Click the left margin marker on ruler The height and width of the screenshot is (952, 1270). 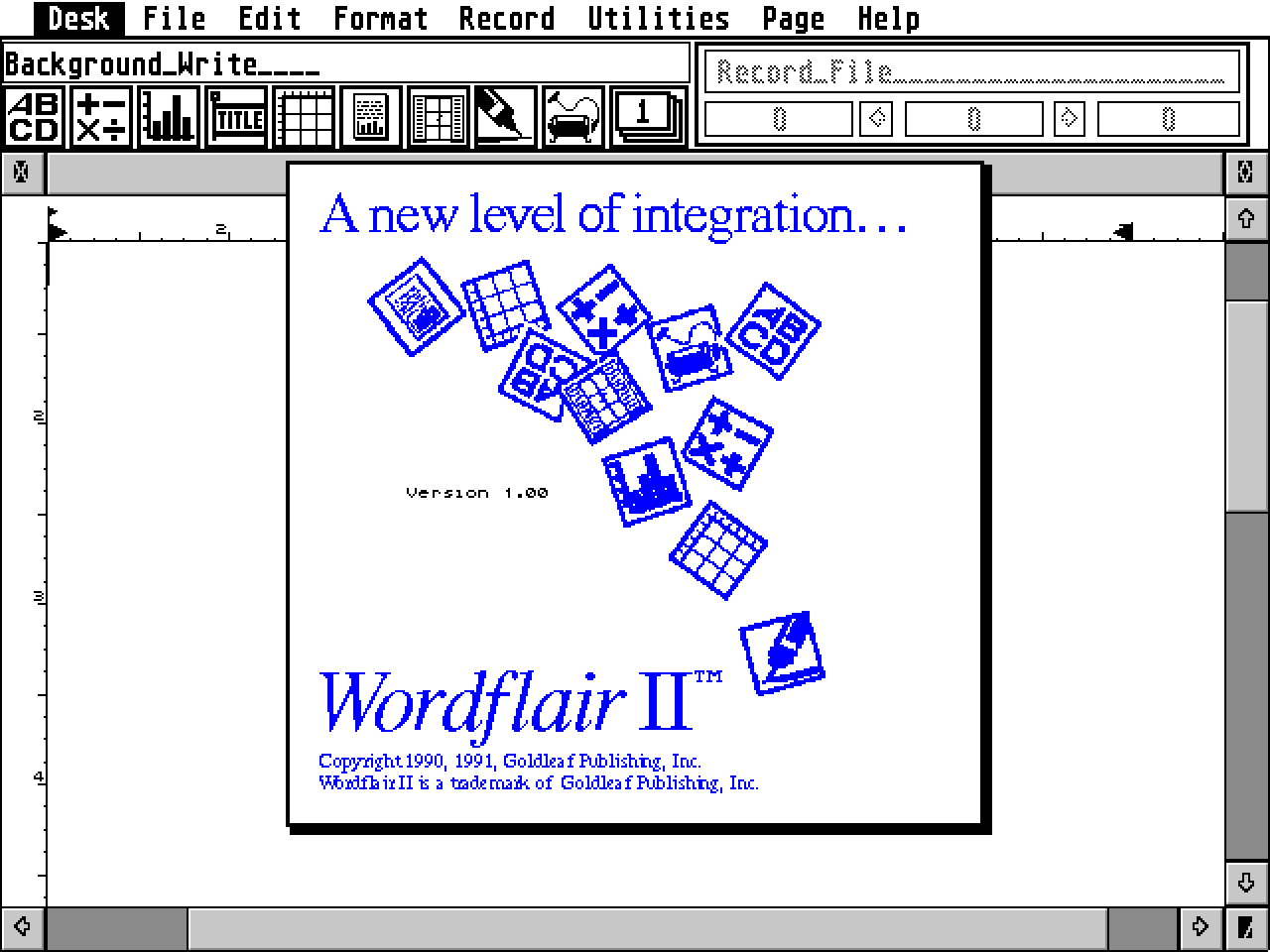point(57,232)
